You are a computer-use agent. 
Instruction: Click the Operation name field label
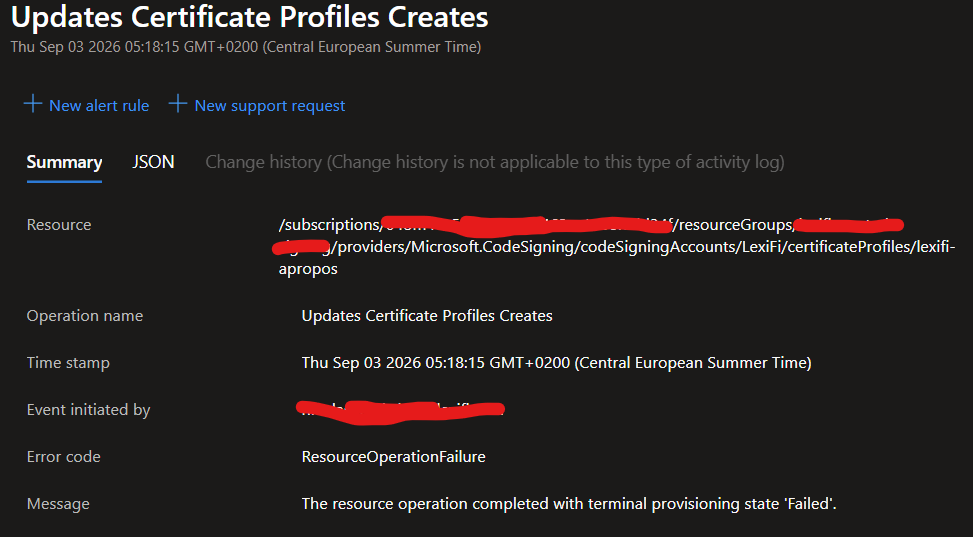pyautogui.click(x=85, y=316)
